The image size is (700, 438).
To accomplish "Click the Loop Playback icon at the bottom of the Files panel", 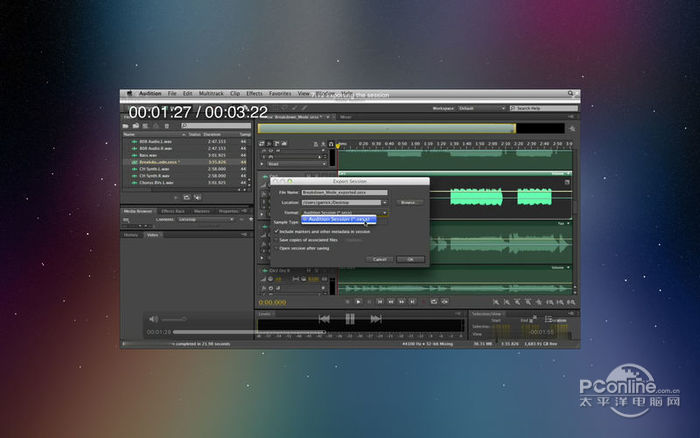I will click(187, 197).
